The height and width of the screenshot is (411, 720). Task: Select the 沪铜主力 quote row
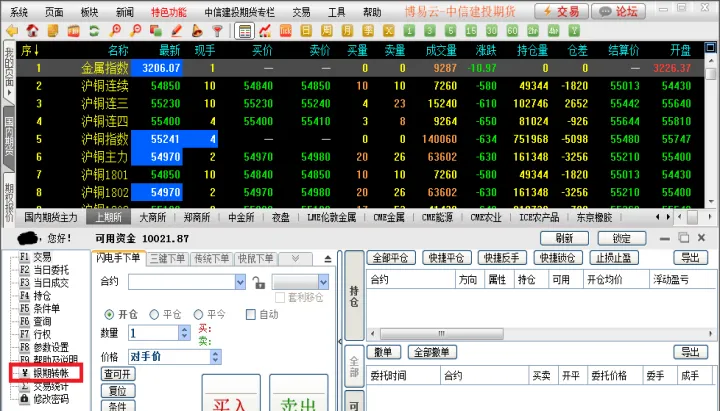click(360, 157)
